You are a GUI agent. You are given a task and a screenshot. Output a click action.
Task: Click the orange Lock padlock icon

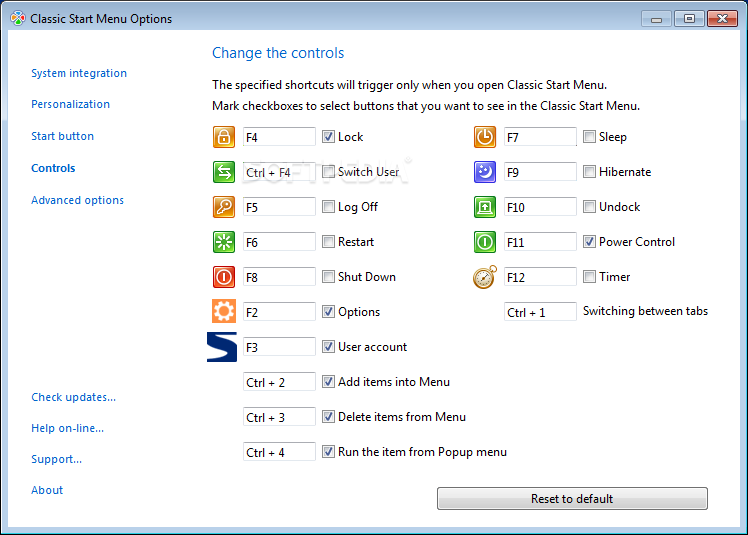[224, 137]
